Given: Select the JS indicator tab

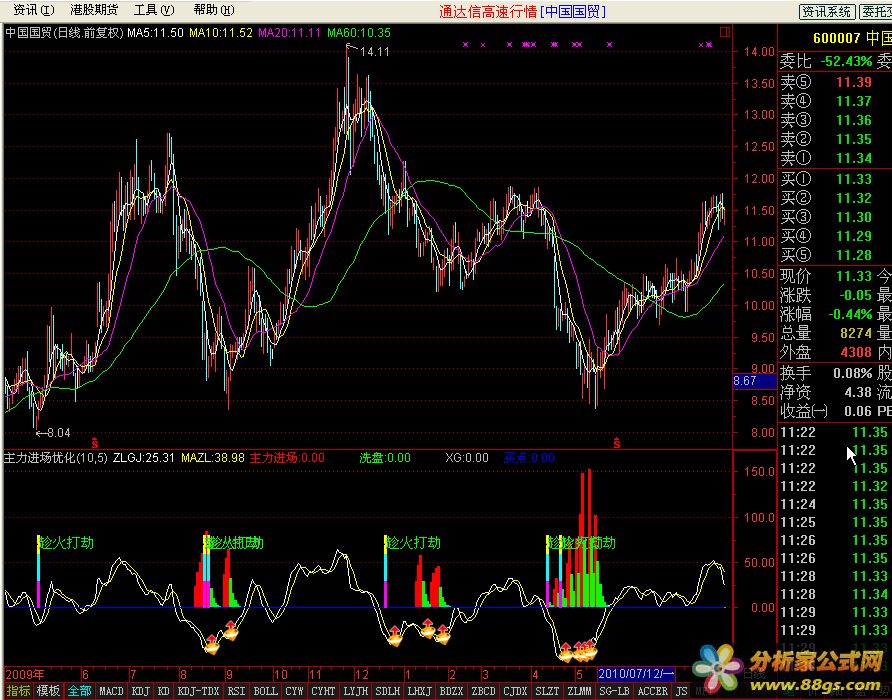Looking at the screenshot, I should coord(681,691).
